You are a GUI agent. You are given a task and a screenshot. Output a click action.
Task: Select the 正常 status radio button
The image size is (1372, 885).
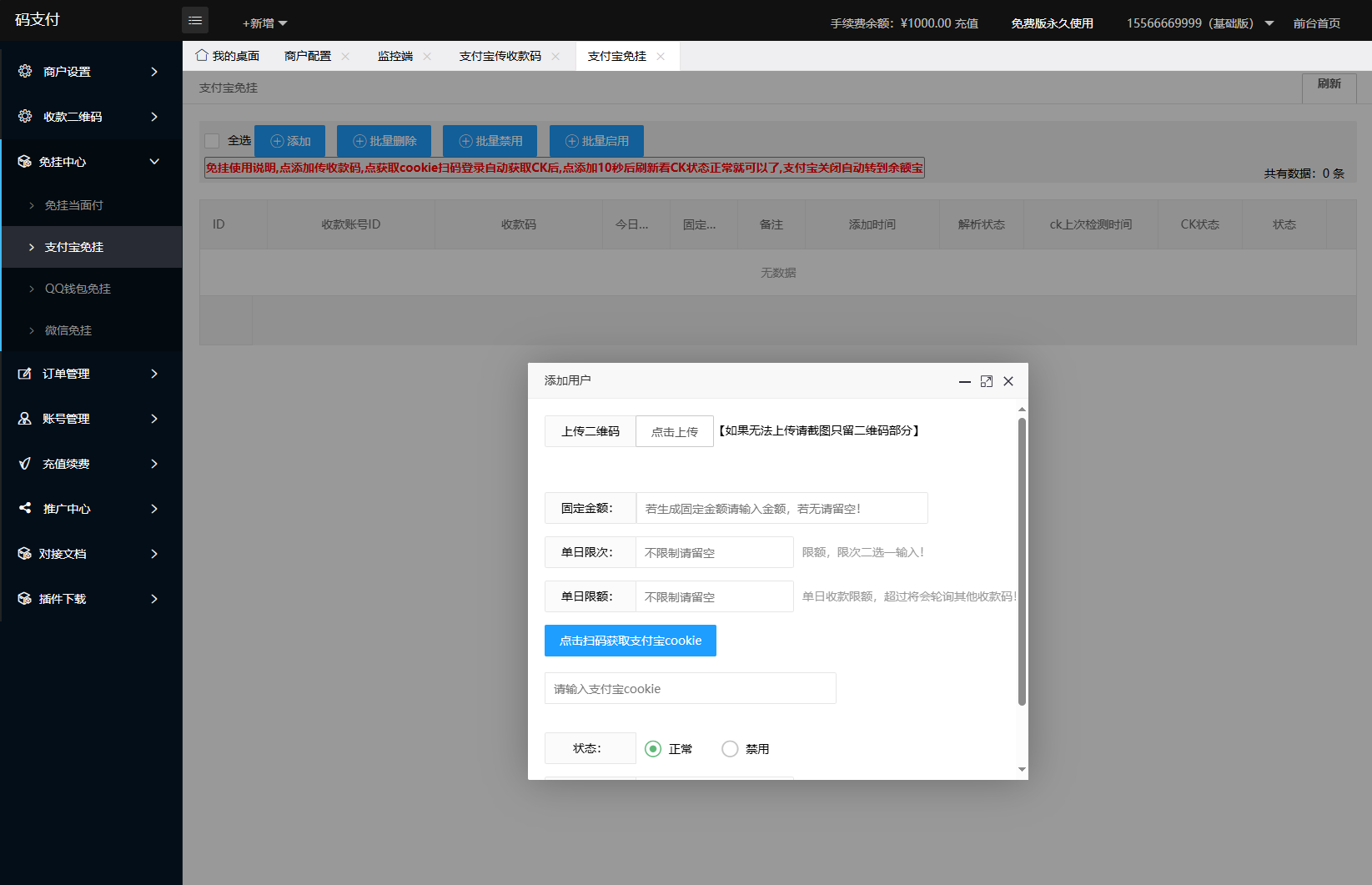(652, 748)
